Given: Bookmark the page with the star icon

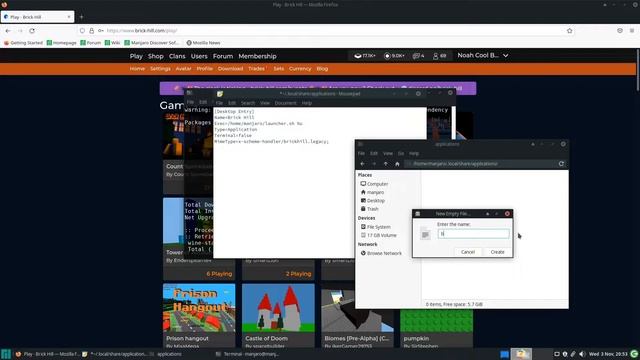Looking at the screenshot, I should point(569,31).
